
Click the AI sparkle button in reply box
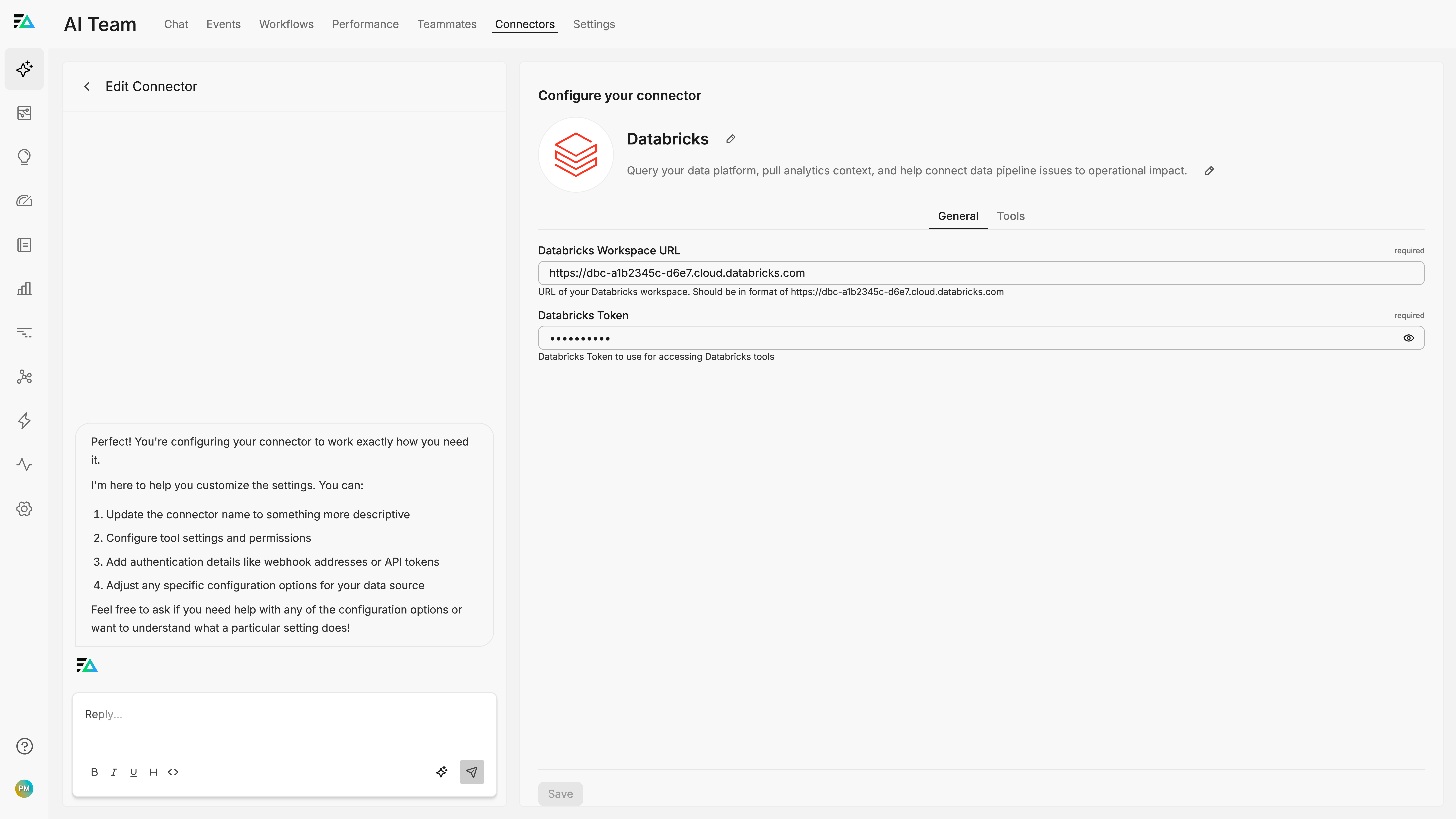click(442, 772)
